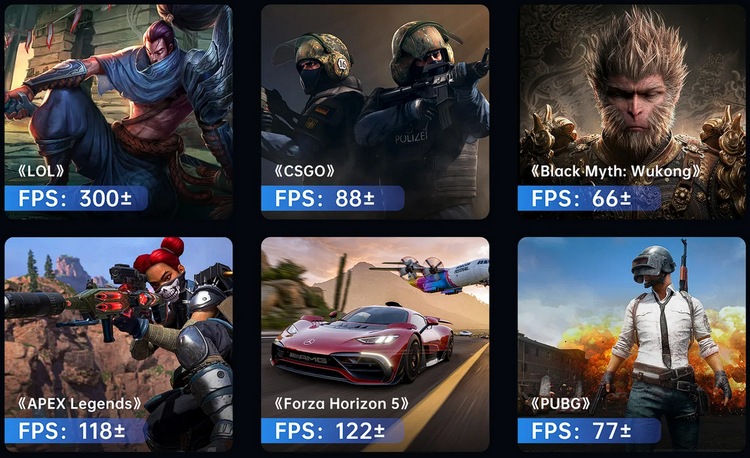
Task: Click the 《LOL》 title label
Action: 41,171
